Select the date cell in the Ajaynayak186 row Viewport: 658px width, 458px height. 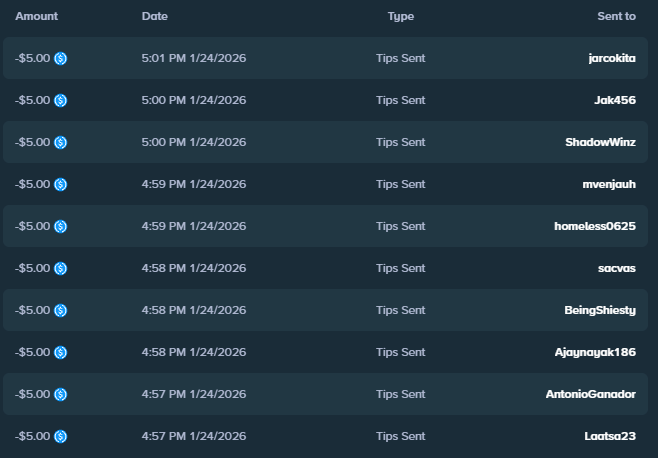coord(194,352)
